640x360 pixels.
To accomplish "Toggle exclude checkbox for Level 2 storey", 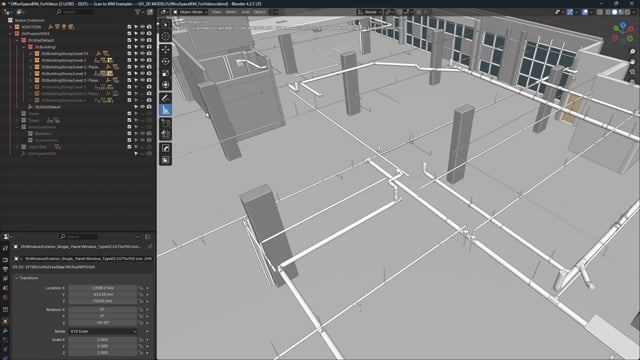I will 129,73.
